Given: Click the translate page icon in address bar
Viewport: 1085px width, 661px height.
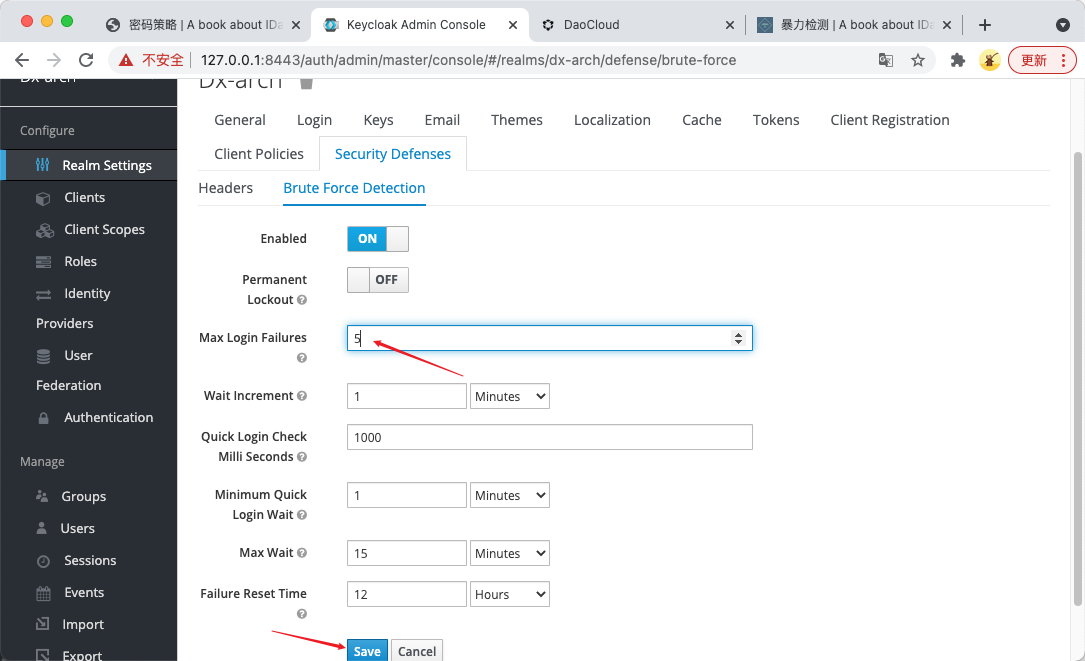Looking at the screenshot, I should click(x=886, y=60).
